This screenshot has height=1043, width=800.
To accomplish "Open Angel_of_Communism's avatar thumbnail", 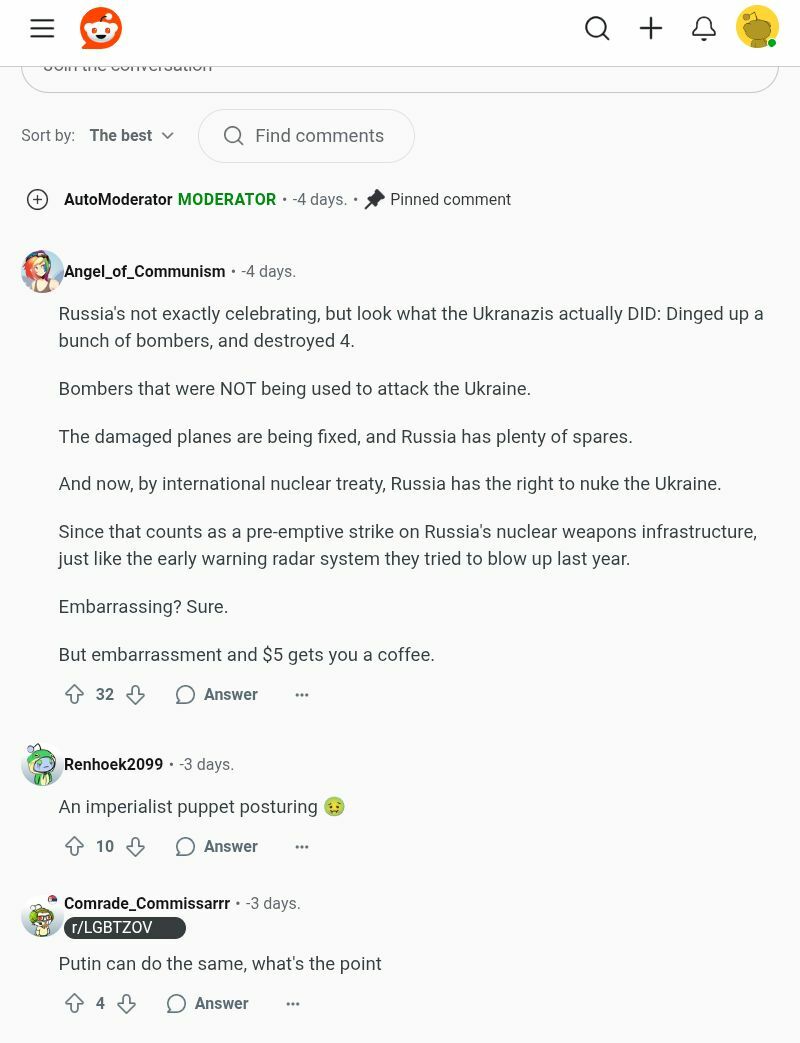I will coord(42,271).
